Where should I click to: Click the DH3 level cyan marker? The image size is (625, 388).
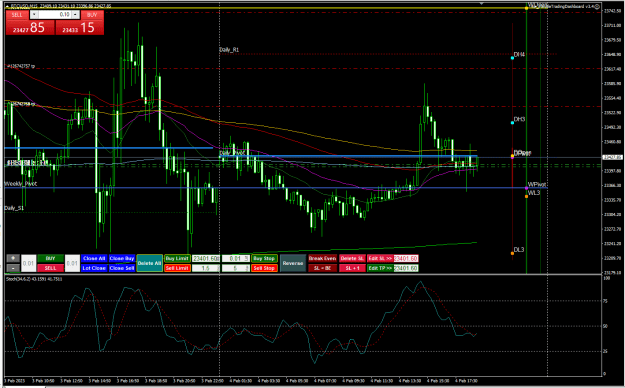tap(512, 123)
